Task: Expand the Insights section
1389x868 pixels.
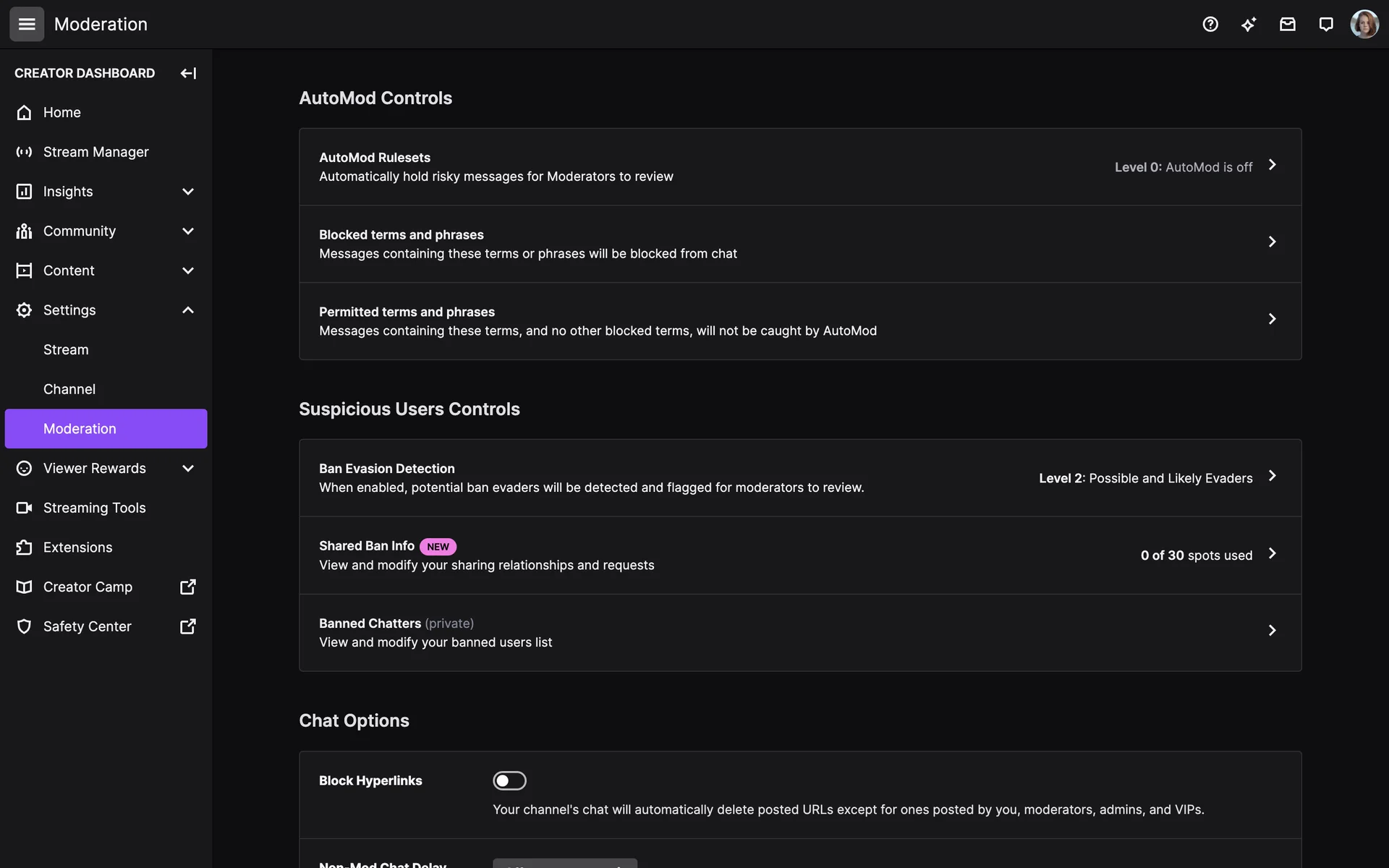Action: tap(187, 192)
